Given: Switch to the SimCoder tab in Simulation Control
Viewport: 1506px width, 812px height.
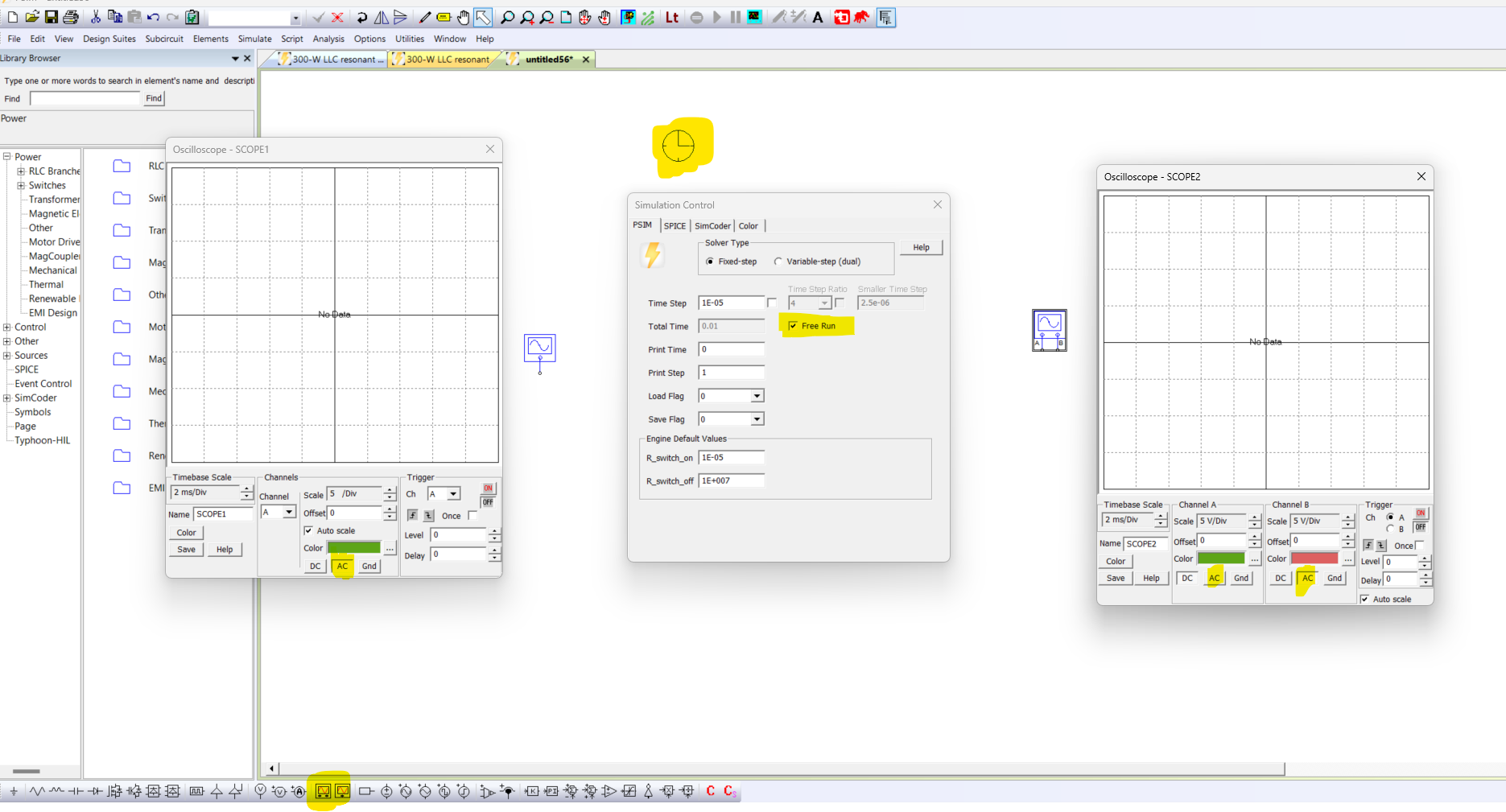Looking at the screenshot, I should pos(712,226).
